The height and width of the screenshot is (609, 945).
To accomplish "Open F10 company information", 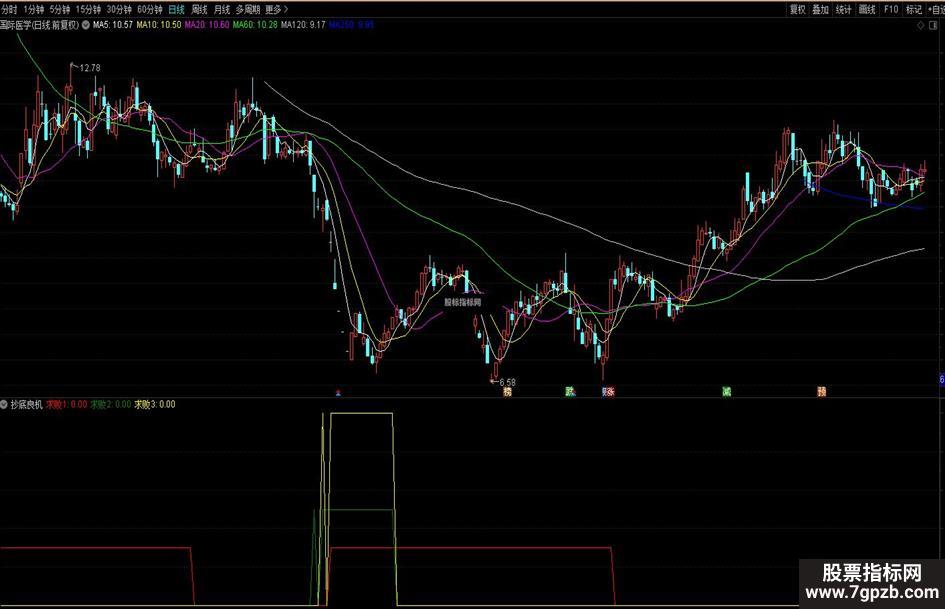I will [891, 10].
